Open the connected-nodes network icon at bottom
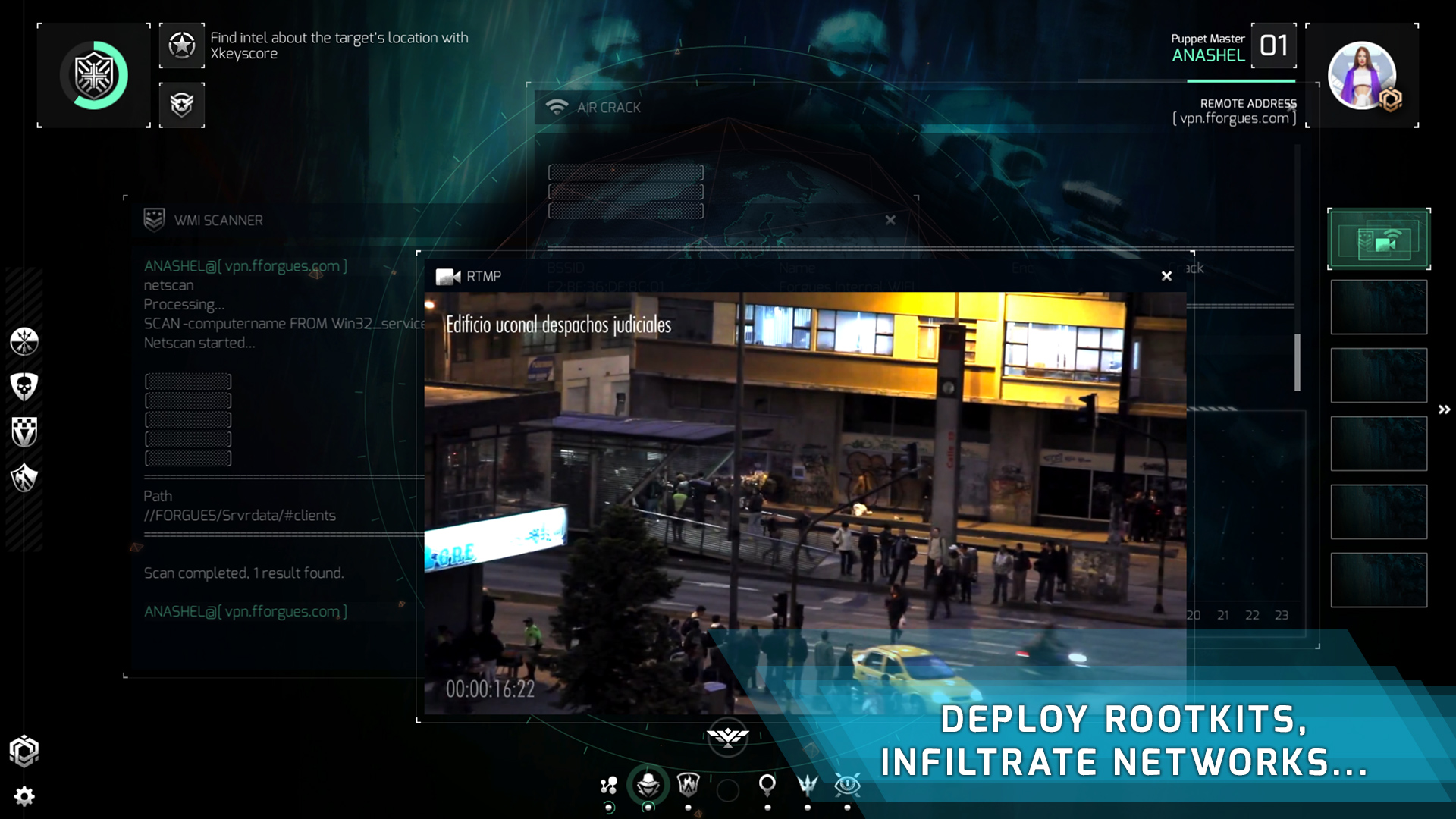1456x819 pixels. click(608, 785)
